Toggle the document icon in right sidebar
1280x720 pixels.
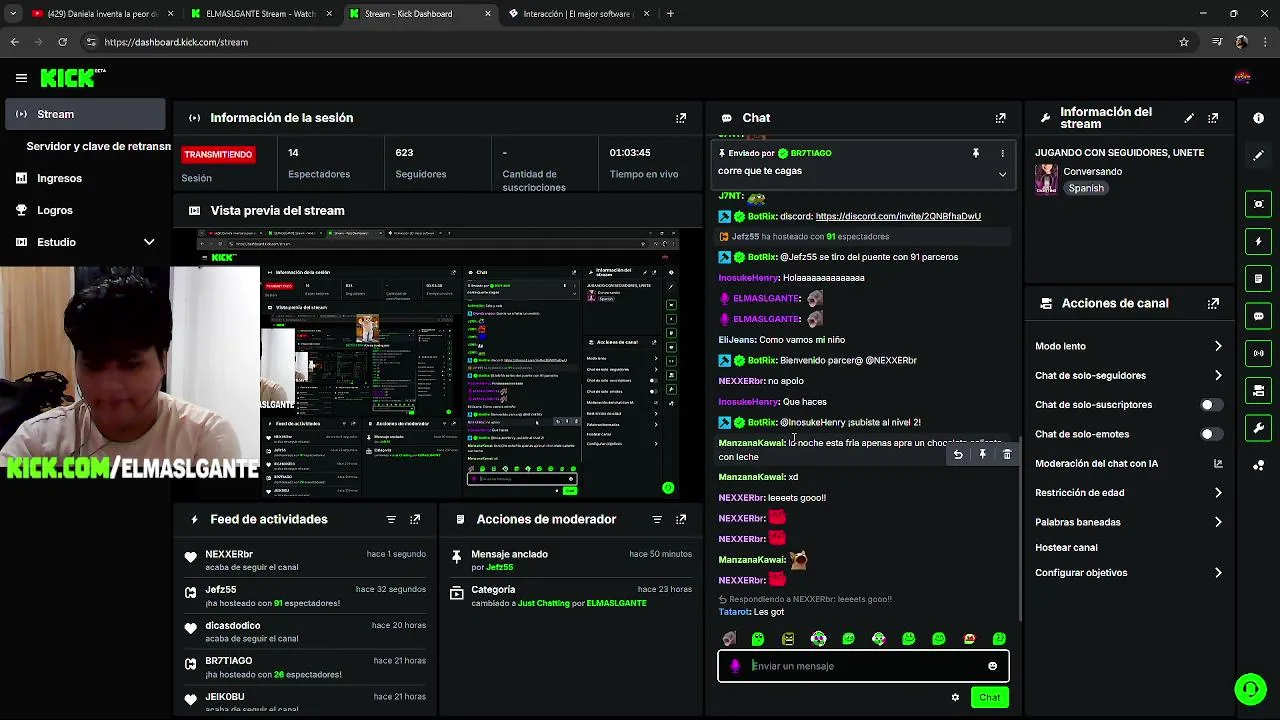click(1258, 278)
